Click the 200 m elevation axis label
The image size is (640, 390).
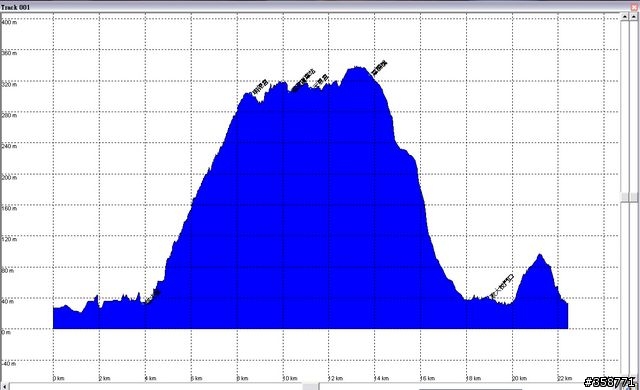pos(9,177)
